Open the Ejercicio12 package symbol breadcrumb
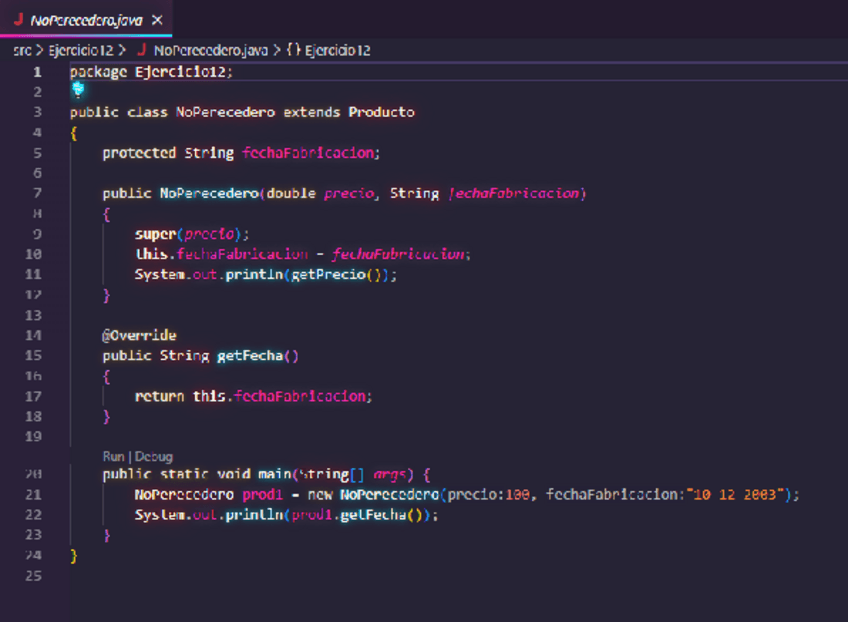 (337, 49)
